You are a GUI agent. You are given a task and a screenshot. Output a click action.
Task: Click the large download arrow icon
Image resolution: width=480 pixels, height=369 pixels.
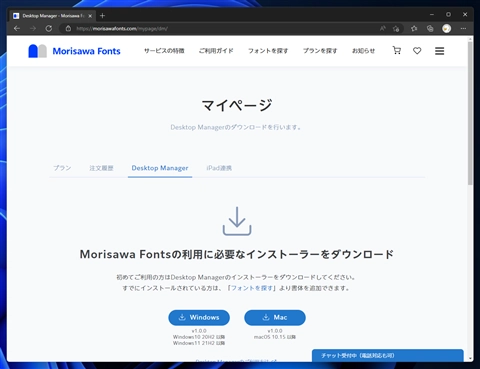pyautogui.click(x=237, y=221)
